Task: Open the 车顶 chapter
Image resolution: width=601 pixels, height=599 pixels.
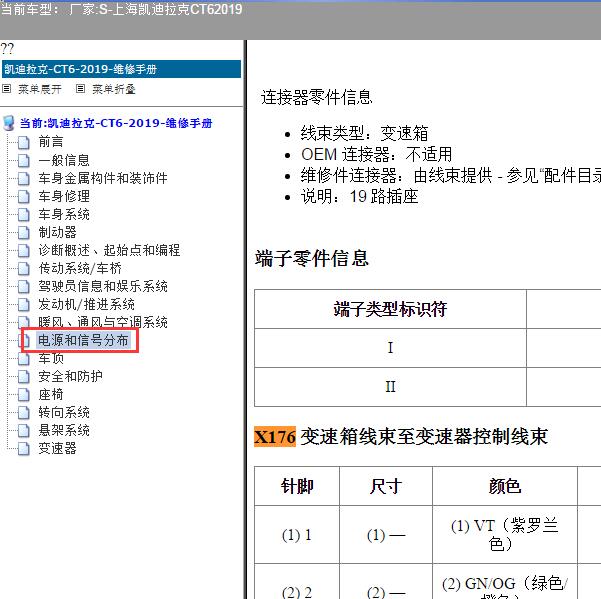Action: coord(51,358)
